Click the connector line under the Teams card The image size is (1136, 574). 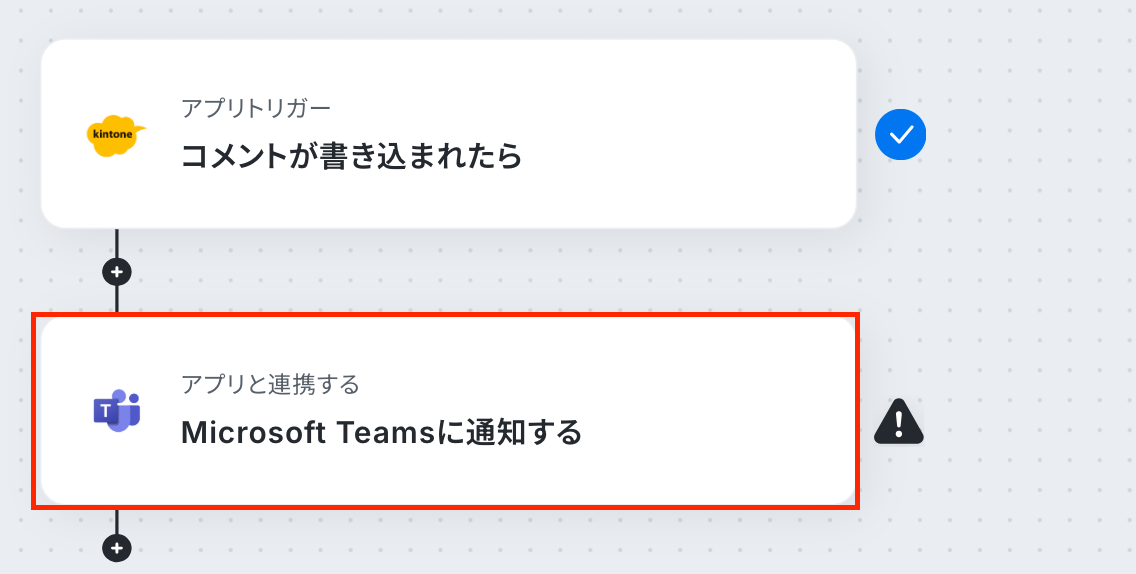point(117,521)
